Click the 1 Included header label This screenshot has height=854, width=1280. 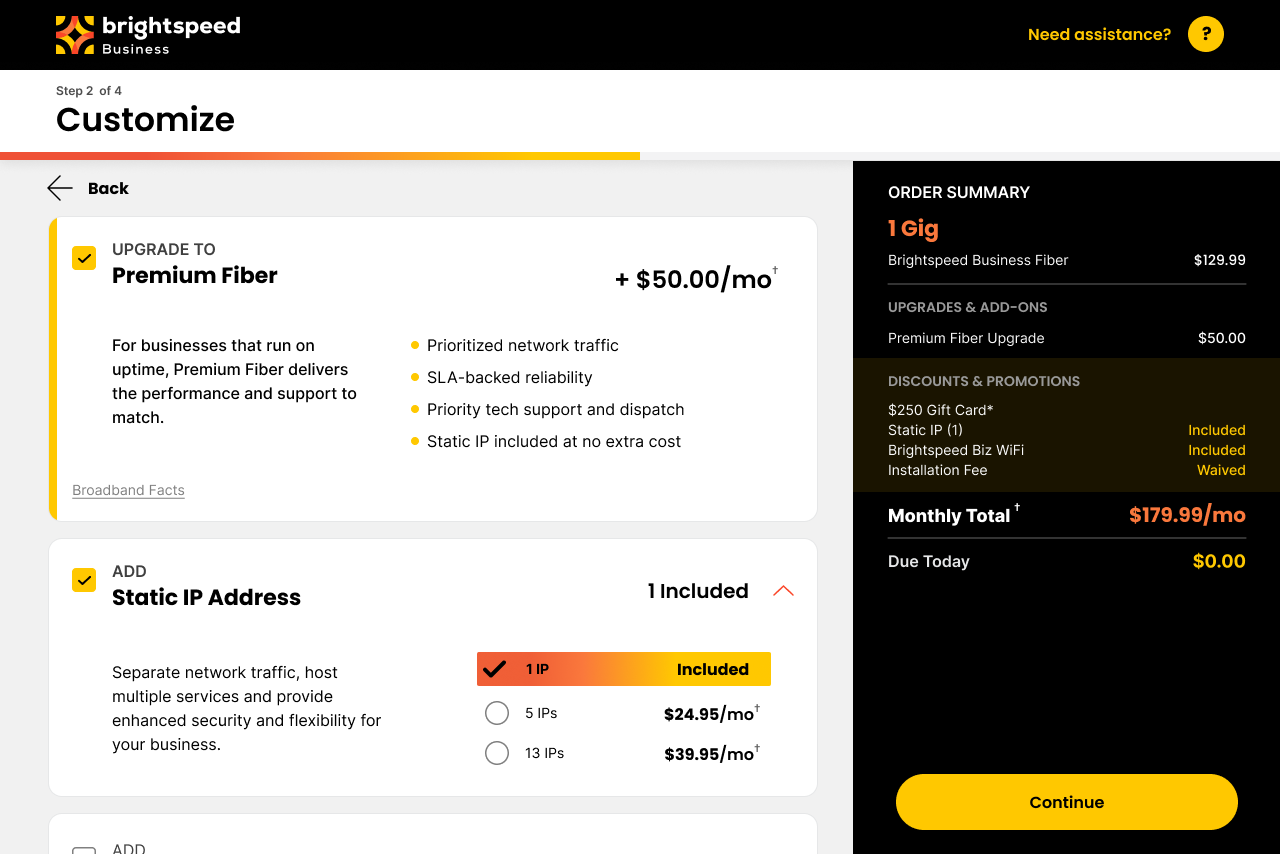click(698, 591)
